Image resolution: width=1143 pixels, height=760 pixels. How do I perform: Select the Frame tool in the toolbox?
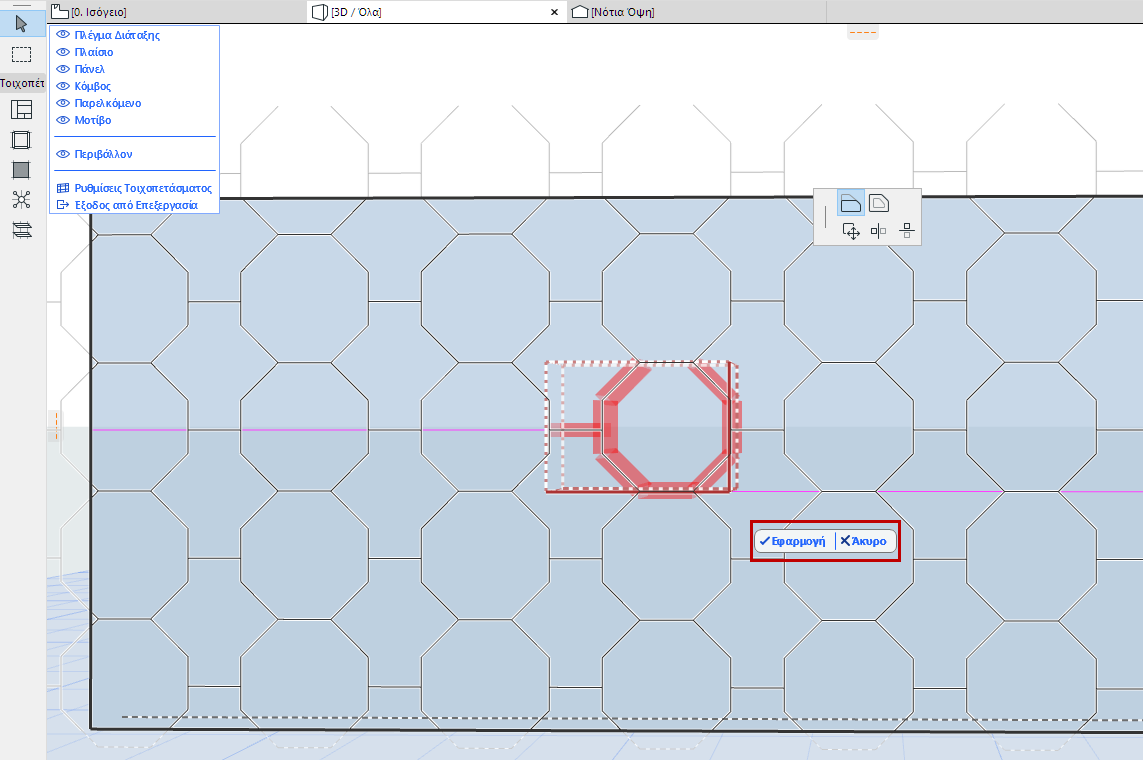[x=20, y=140]
